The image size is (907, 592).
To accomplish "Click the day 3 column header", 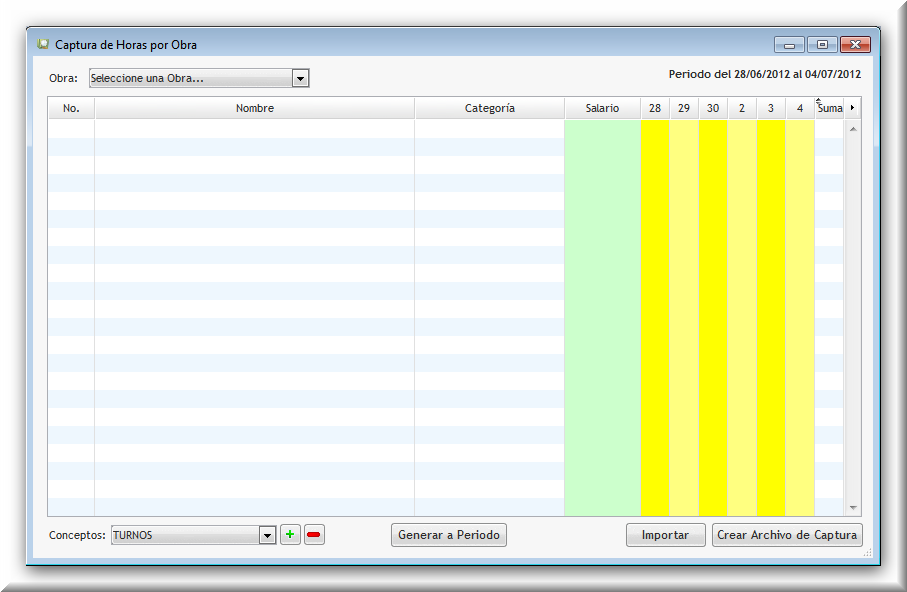I will (x=770, y=108).
